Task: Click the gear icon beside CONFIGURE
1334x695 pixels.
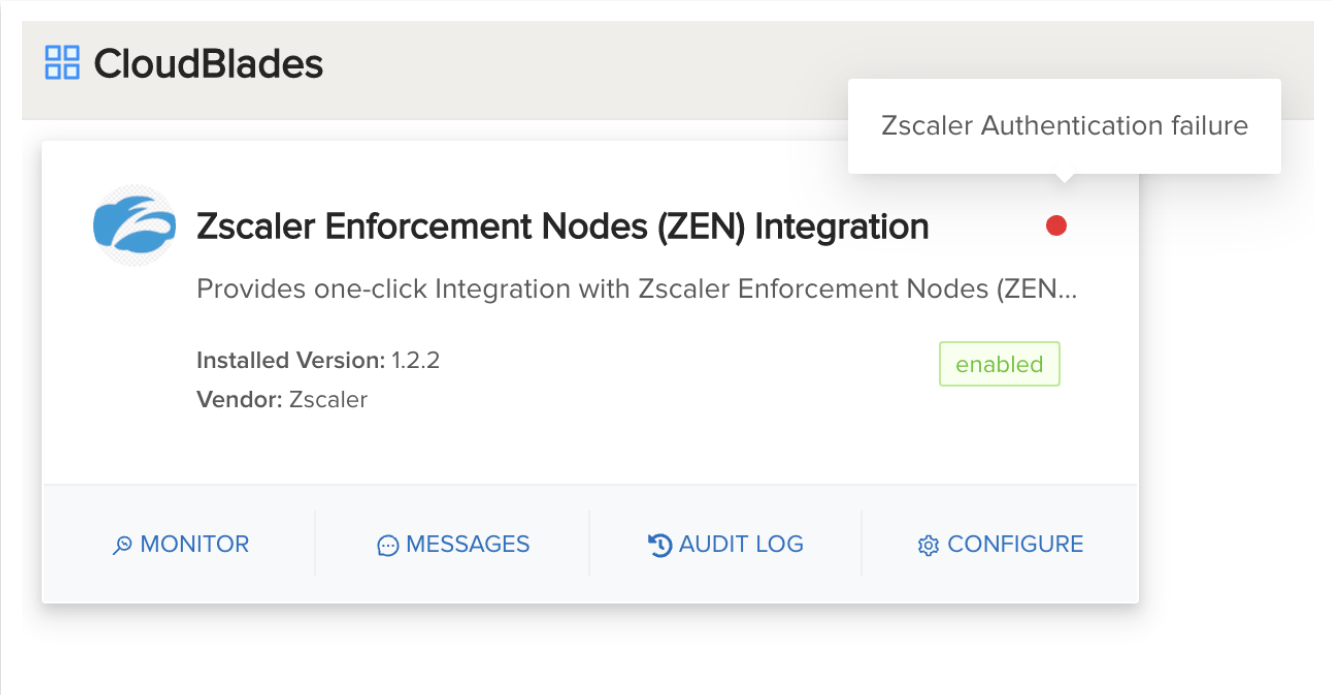Action: (928, 546)
